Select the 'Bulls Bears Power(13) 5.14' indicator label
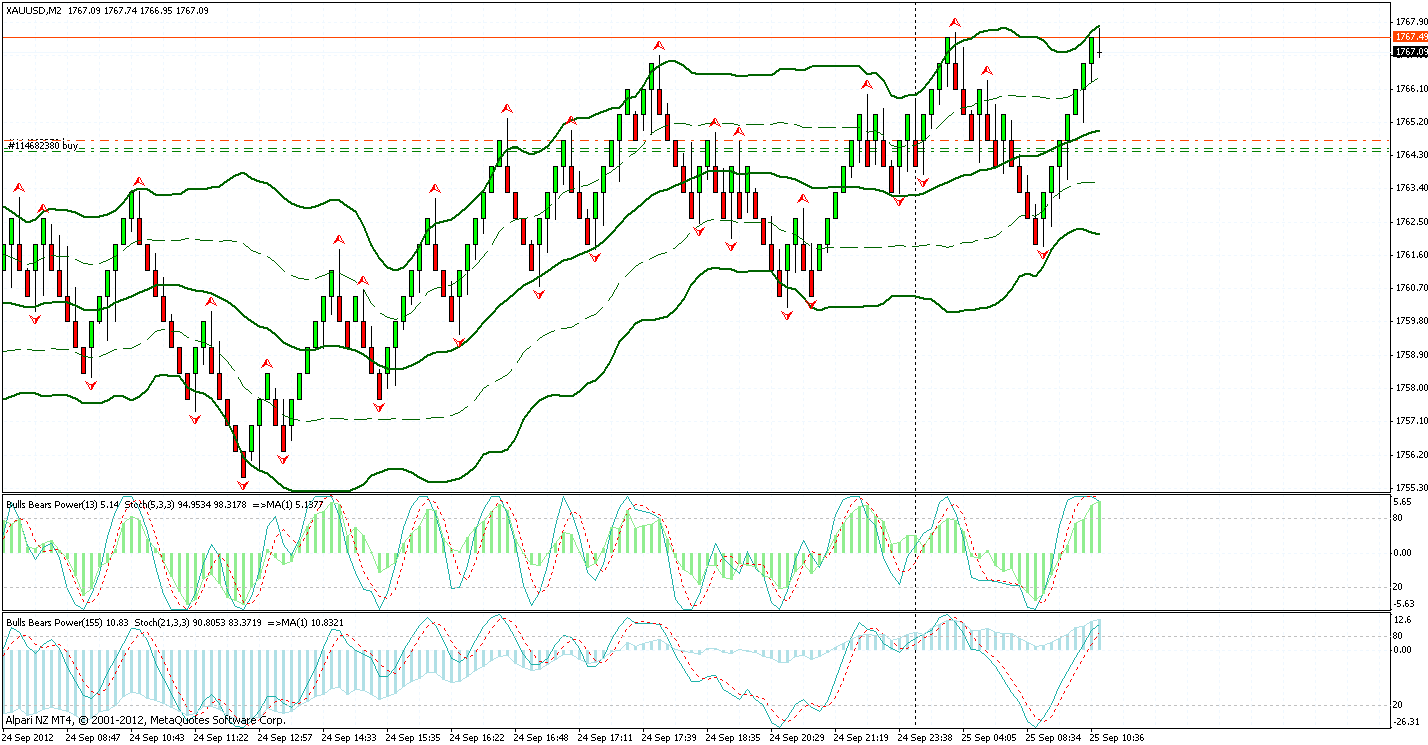The image size is (1428, 745). [63, 505]
